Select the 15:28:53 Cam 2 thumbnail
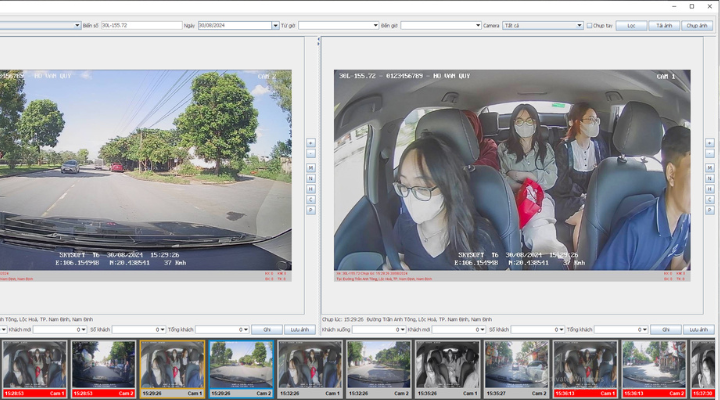This screenshot has width=720, height=400. 103,369
